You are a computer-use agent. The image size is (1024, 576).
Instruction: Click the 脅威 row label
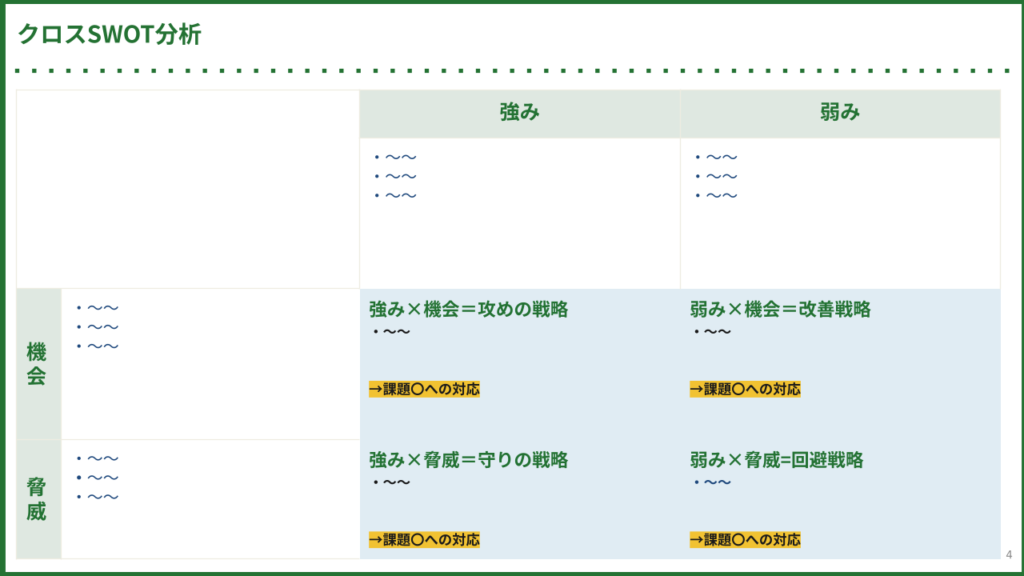pyautogui.click(x=37, y=499)
